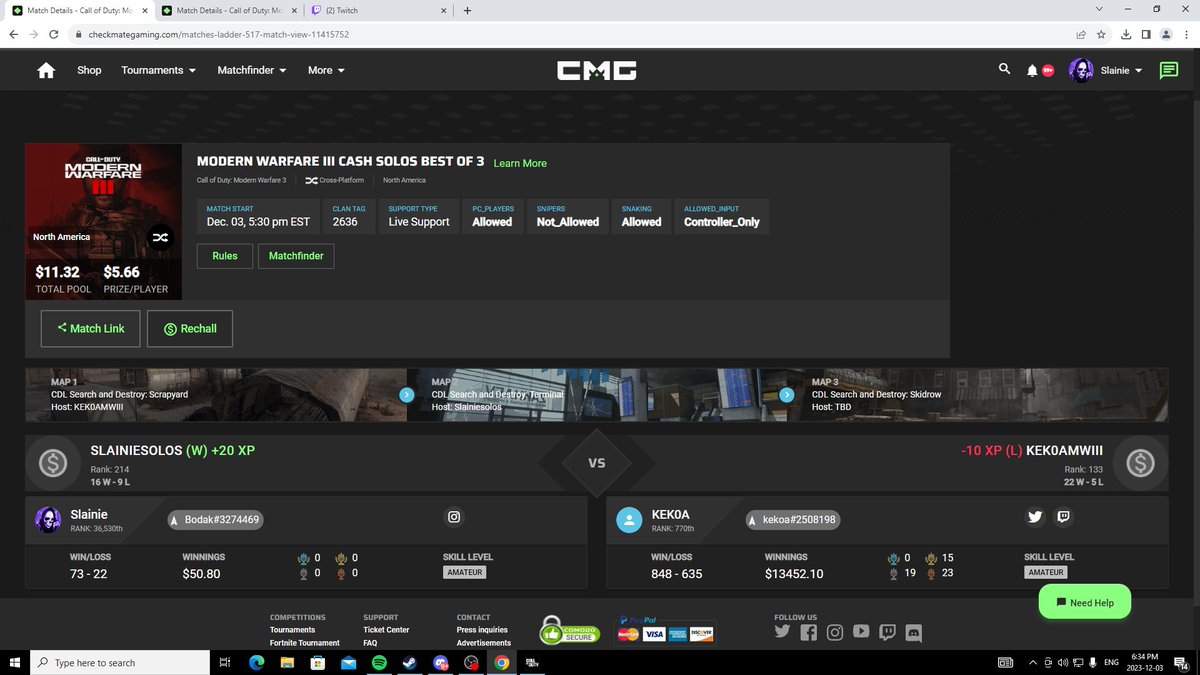Click the footer YouTube icon
1200x675 pixels.
point(861,632)
